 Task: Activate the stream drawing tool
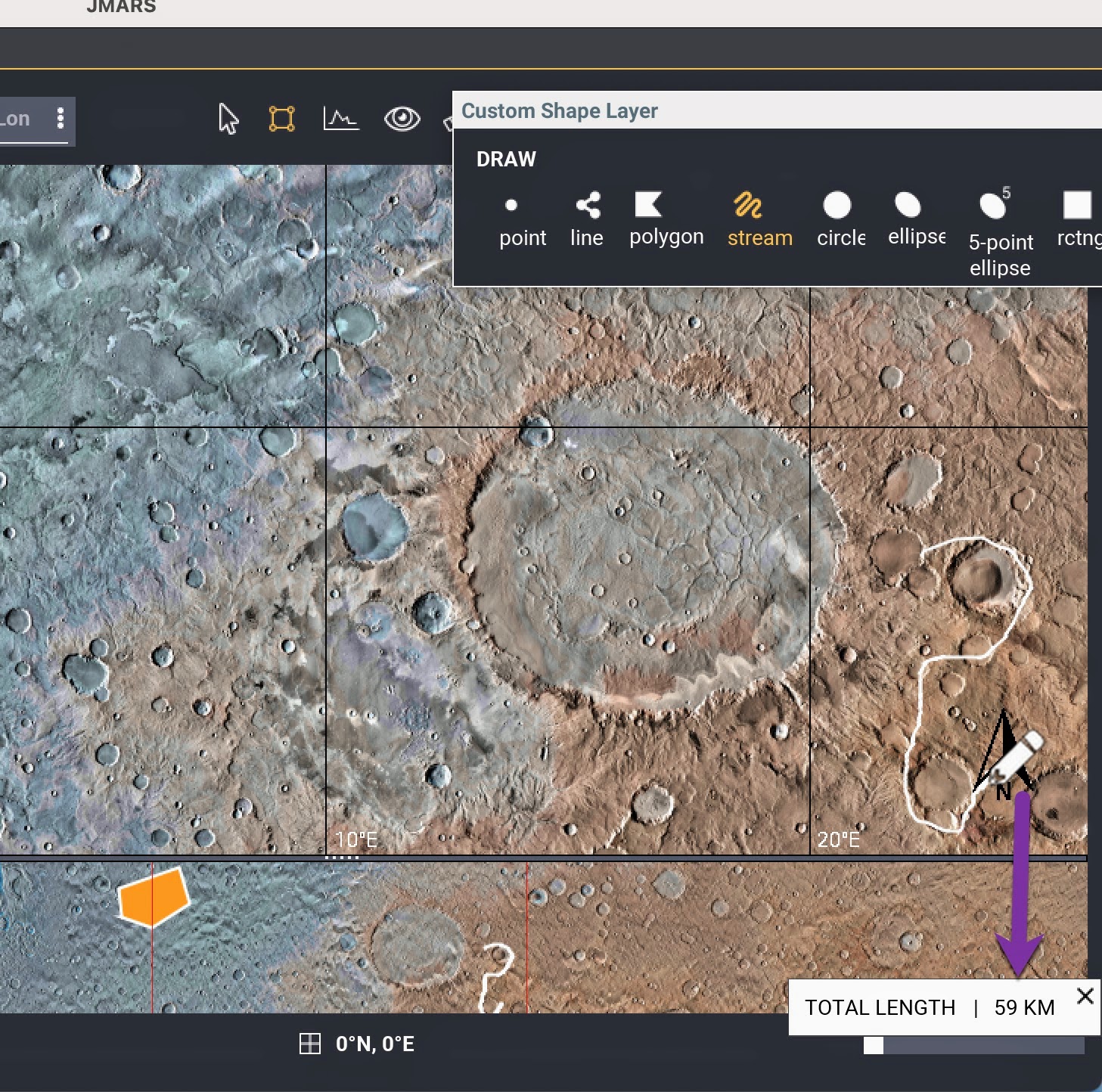759,220
